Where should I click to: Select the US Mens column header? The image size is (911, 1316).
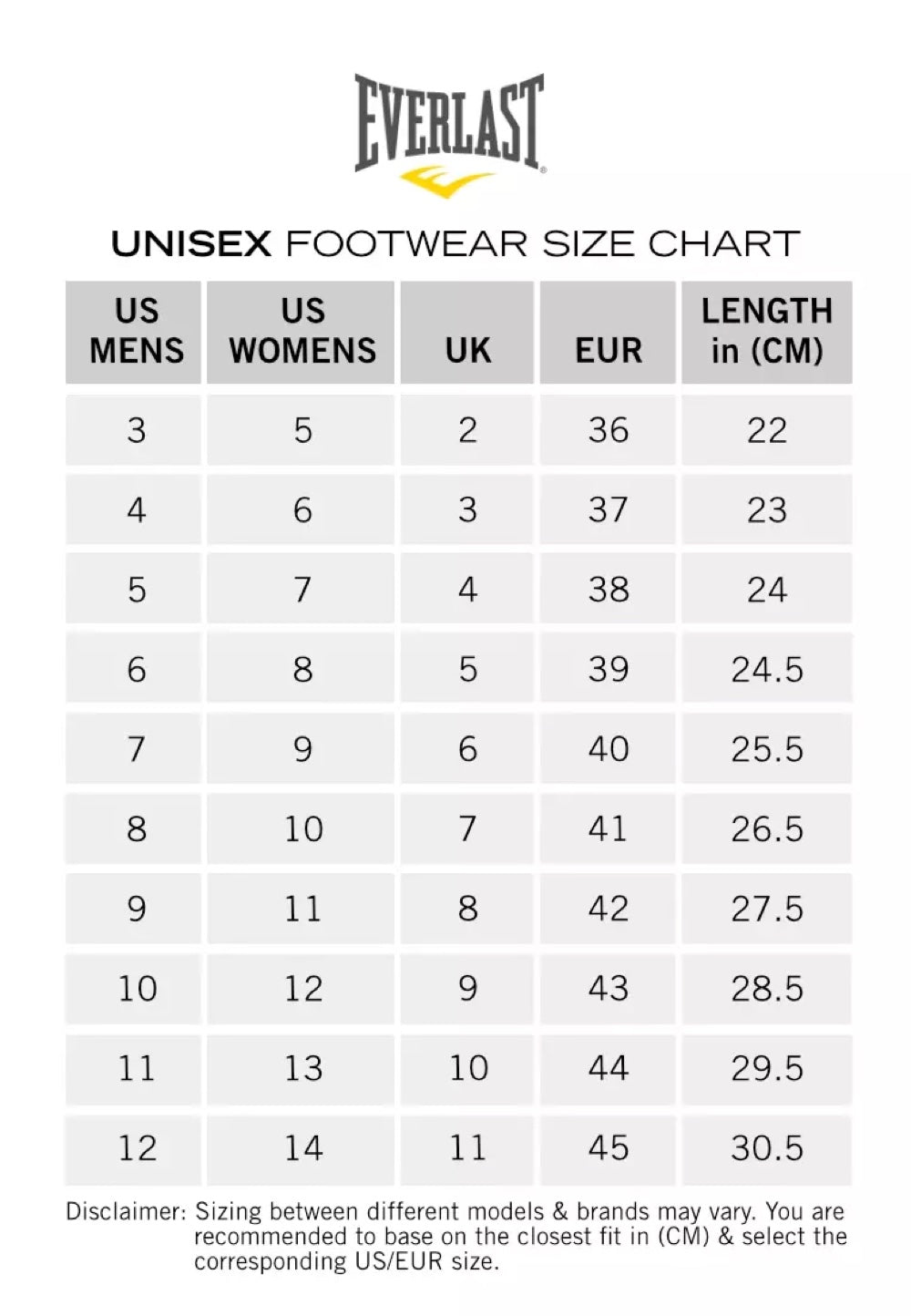tap(136, 331)
